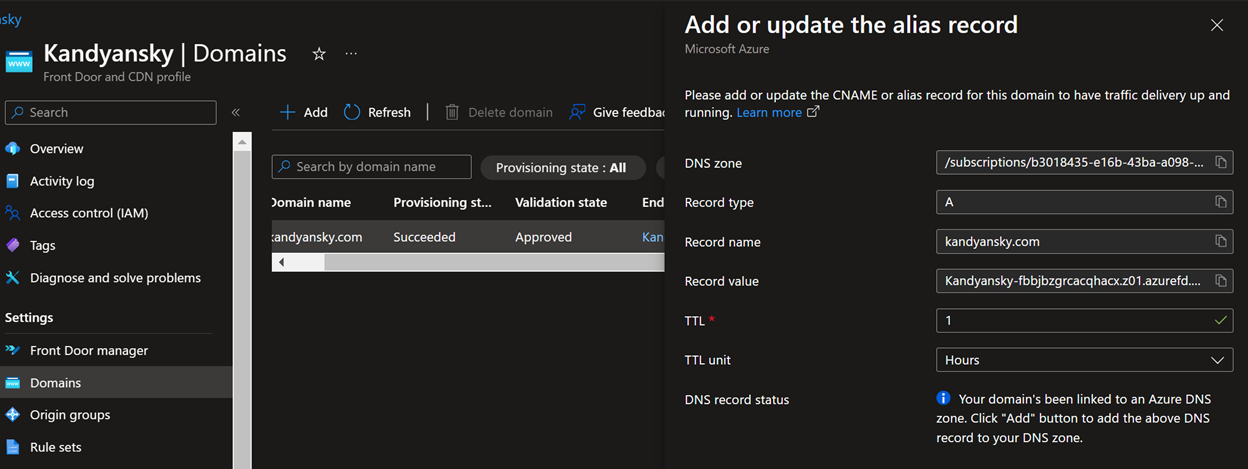The width and height of the screenshot is (1248, 469).
Task: Click the Rule sets icon
Action: pos(13,447)
